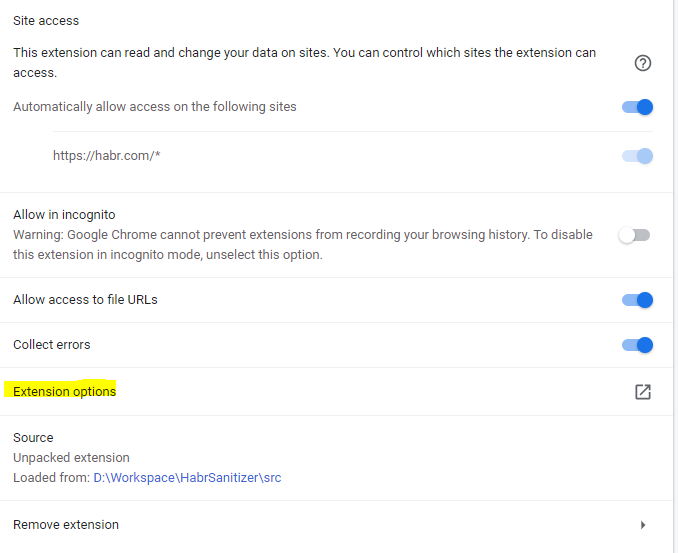Click the Automatically allow access label text
This screenshot has height=553, width=678.
click(x=155, y=107)
